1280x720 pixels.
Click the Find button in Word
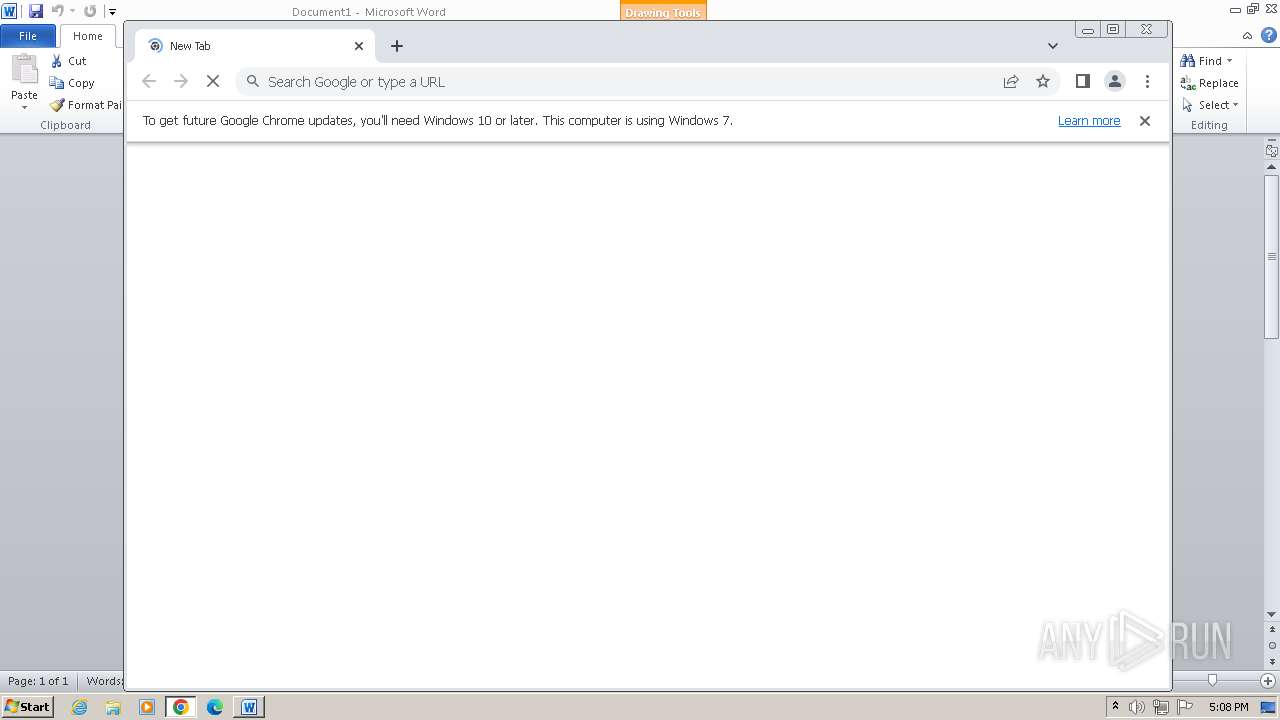[x=1201, y=61]
